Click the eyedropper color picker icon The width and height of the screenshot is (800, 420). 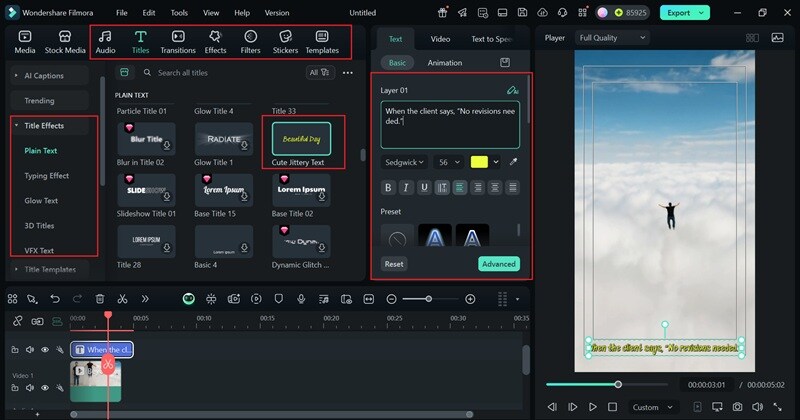click(x=513, y=162)
